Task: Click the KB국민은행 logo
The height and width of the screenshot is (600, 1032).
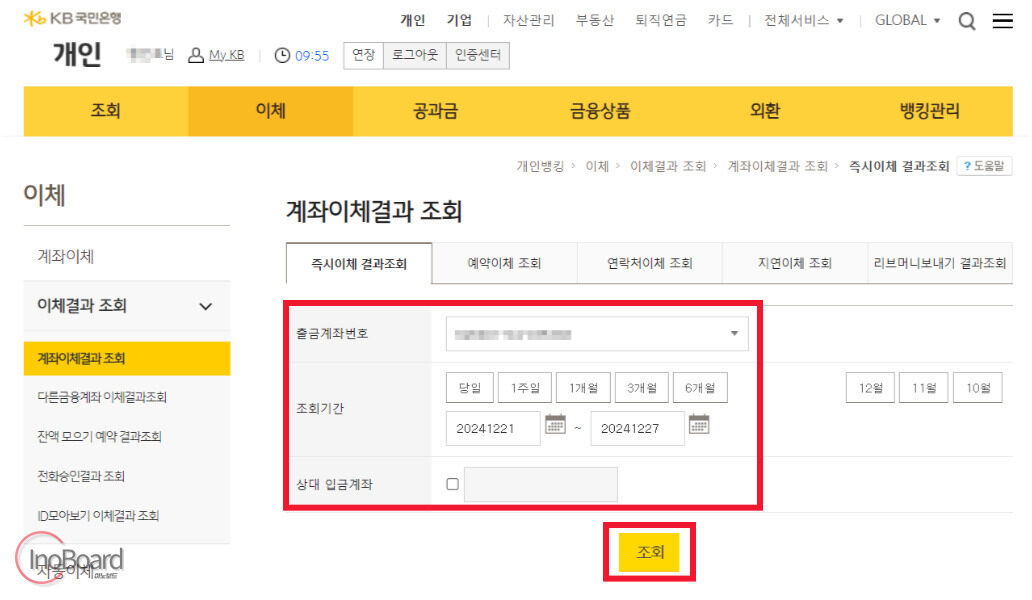Action: [72, 18]
